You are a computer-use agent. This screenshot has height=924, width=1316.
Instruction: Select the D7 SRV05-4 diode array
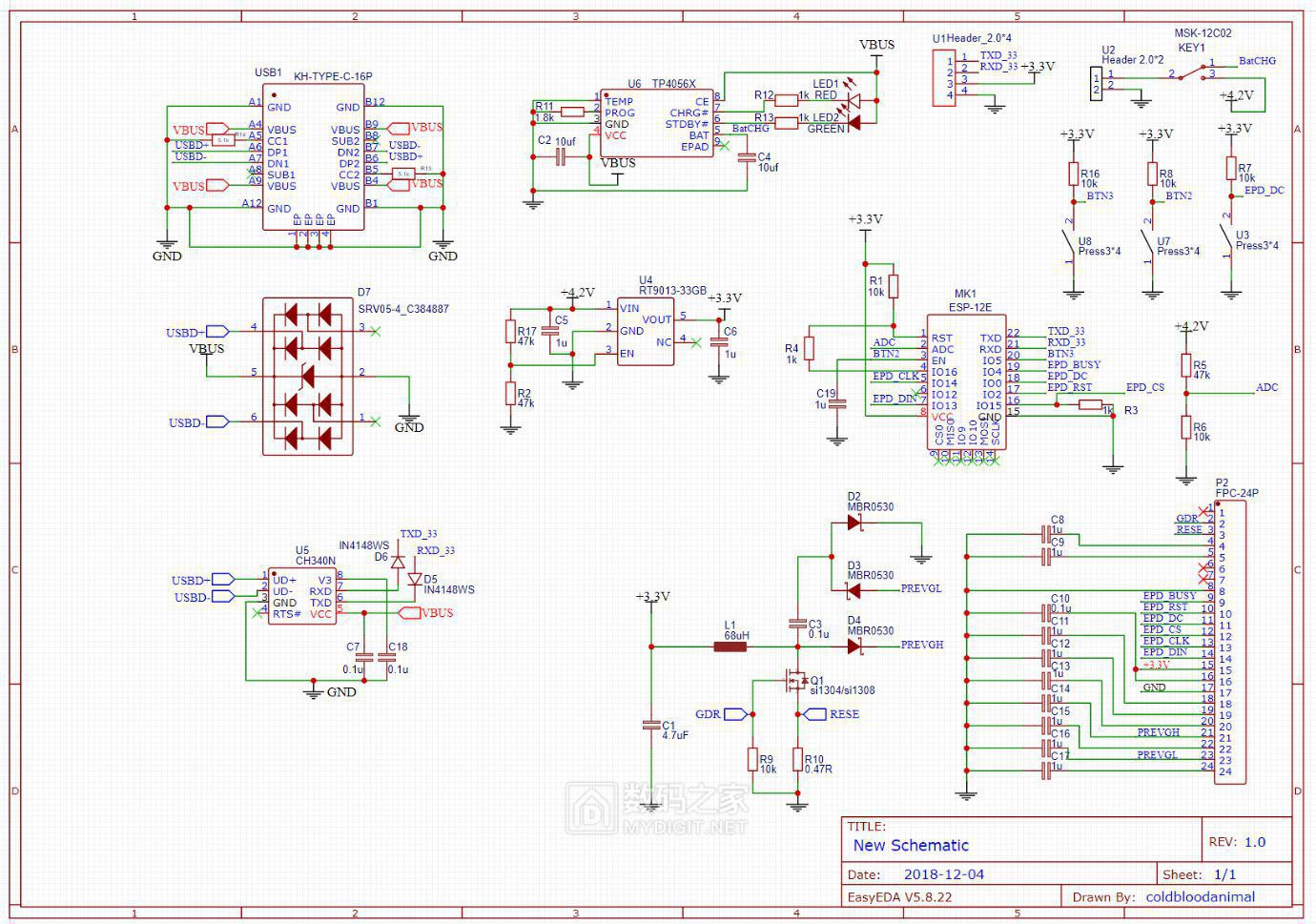[x=307, y=376]
